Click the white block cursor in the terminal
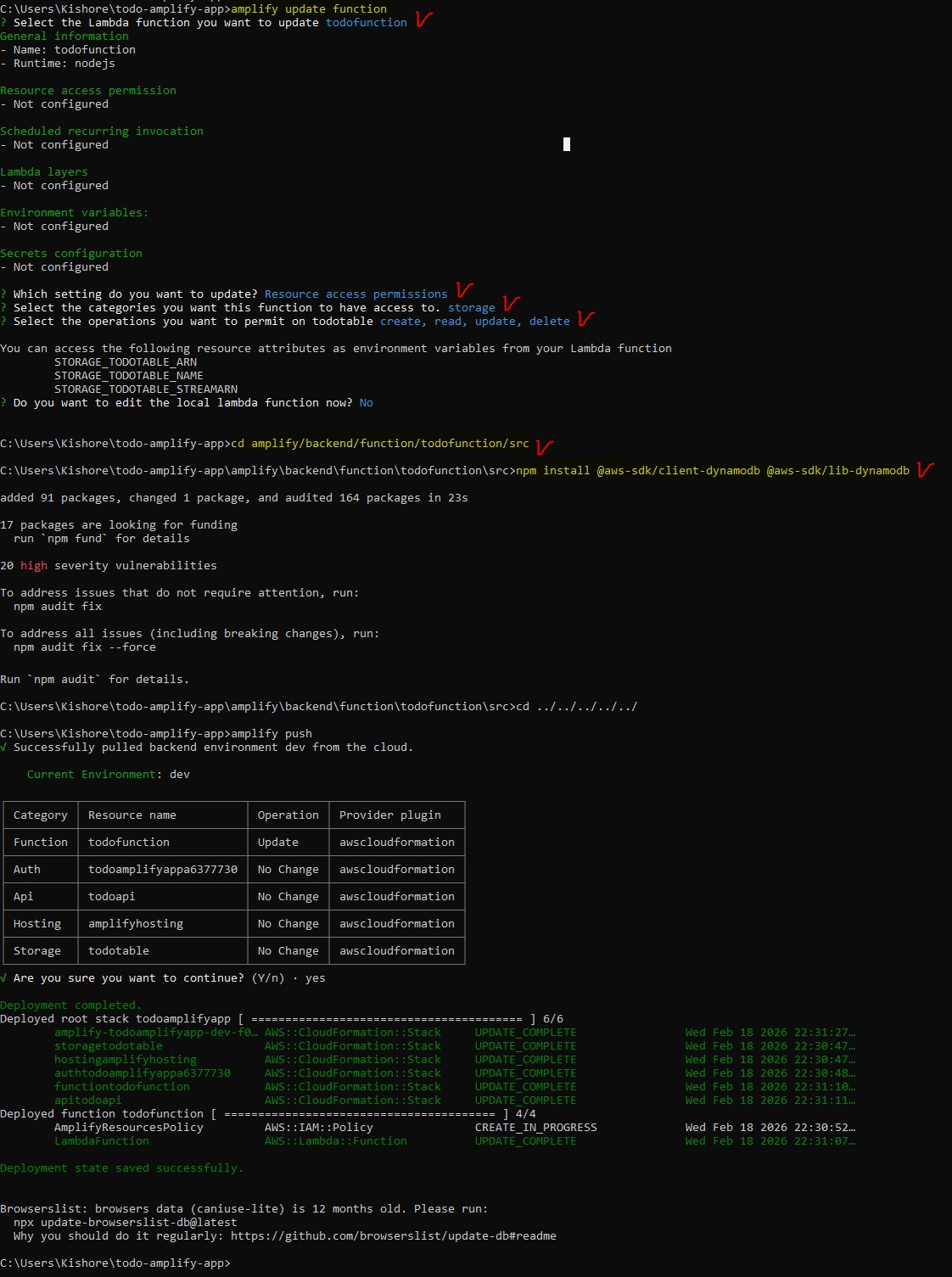The image size is (952, 1277). 567,144
